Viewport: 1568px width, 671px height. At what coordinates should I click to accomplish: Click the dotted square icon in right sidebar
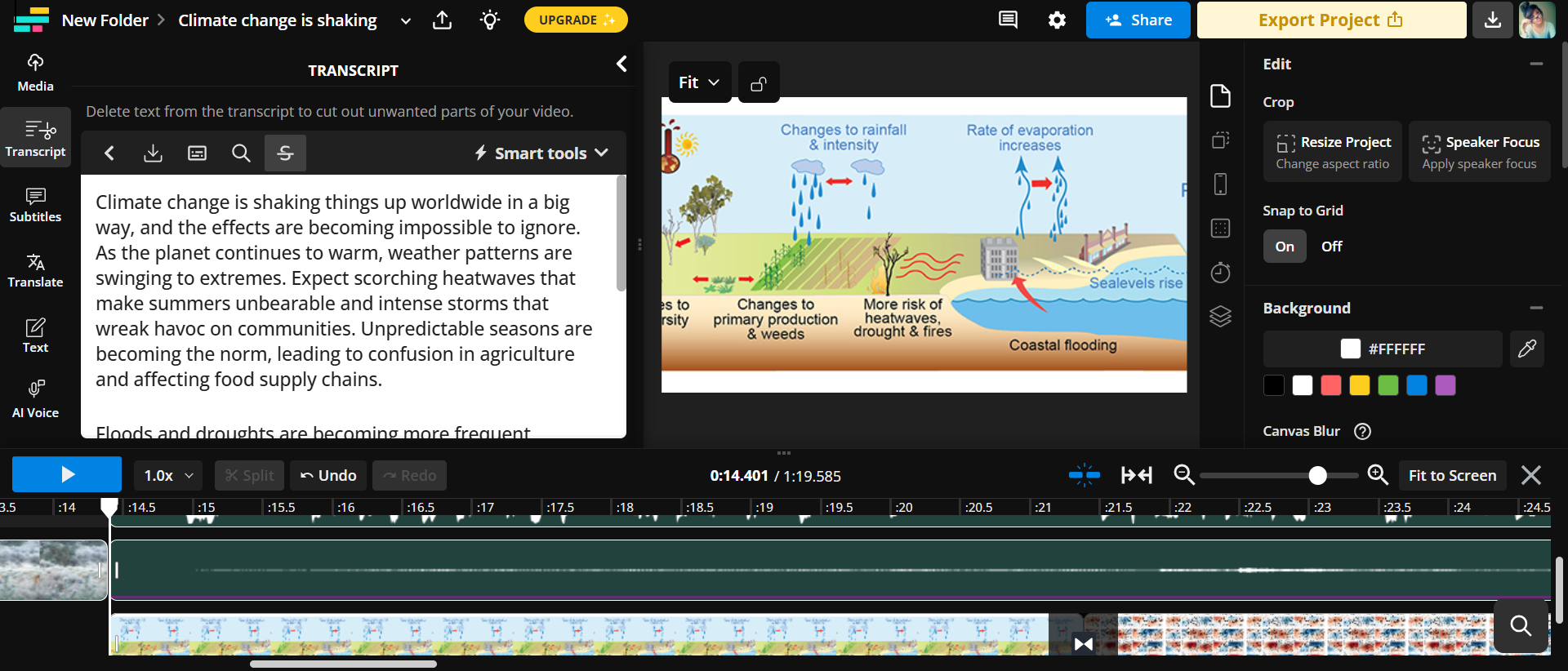(x=1220, y=228)
